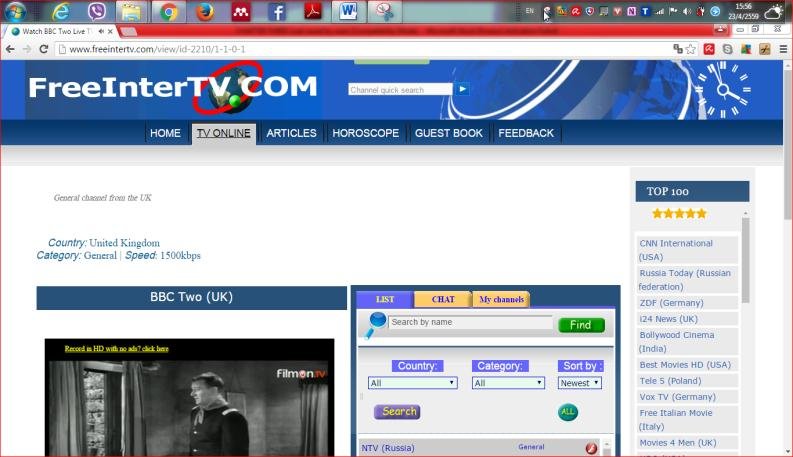The width and height of the screenshot is (793, 457).
Task: Click the purple Search button
Action: [397, 412]
